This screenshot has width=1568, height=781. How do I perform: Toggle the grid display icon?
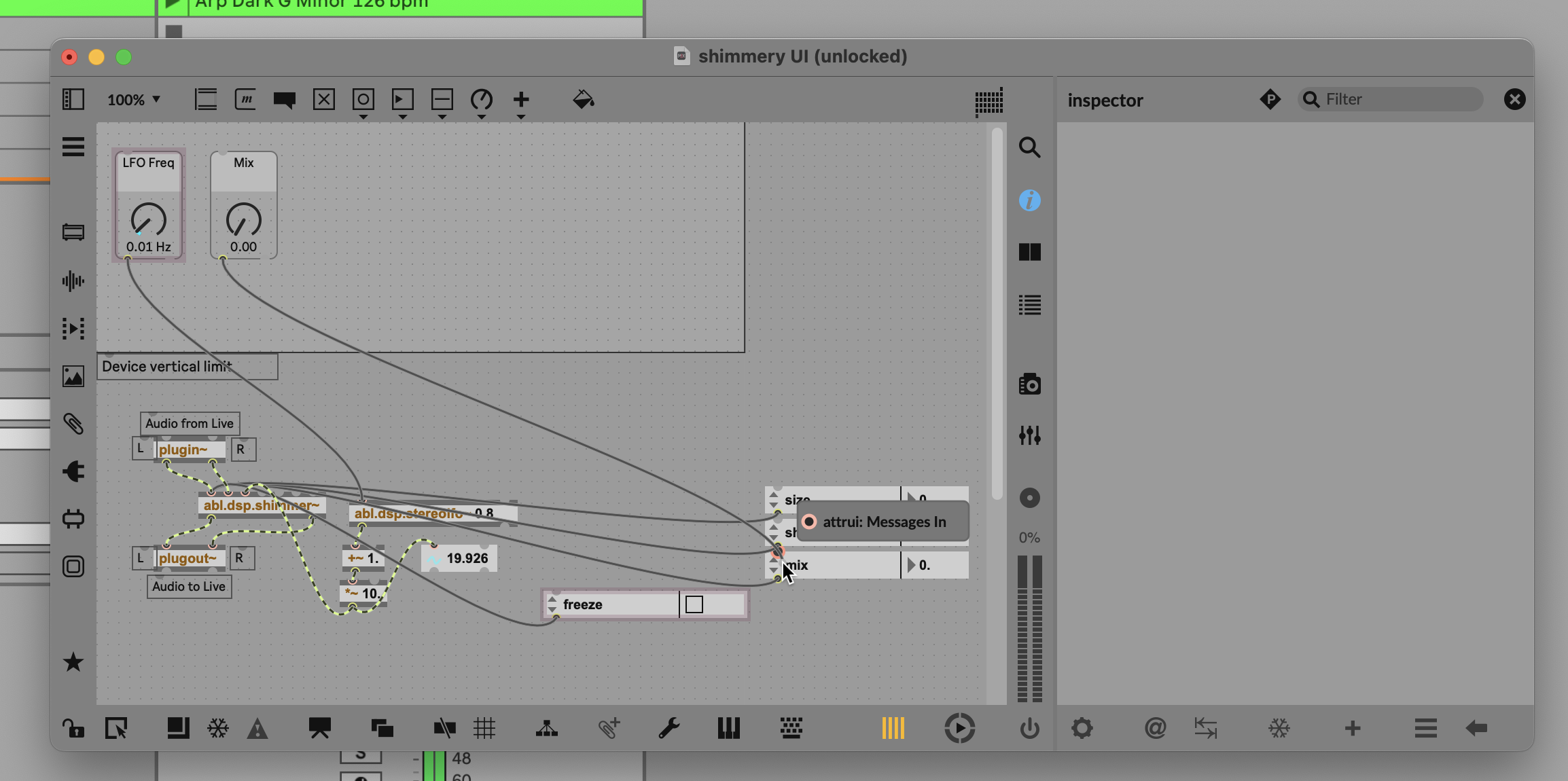[x=484, y=729]
